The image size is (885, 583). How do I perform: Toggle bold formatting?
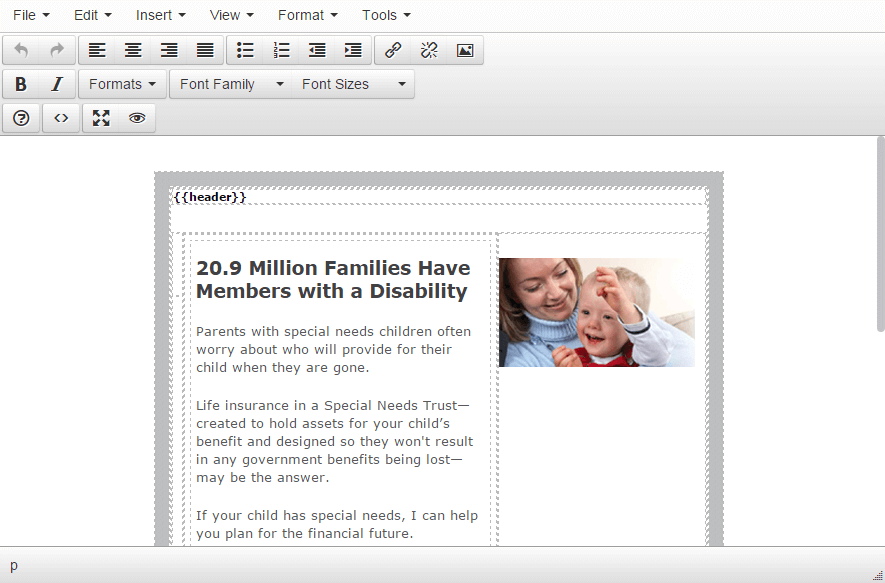[20, 84]
